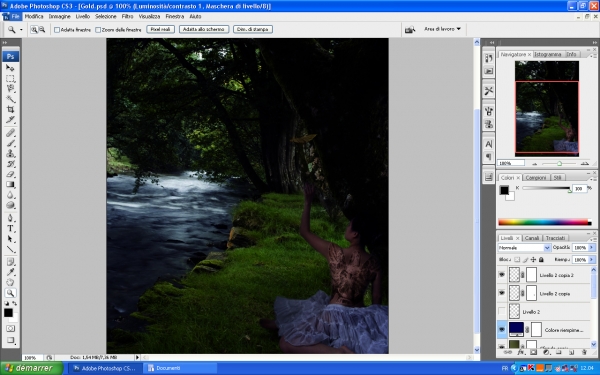The width and height of the screenshot is (600, 375).
Task: Select the Dodge tool
Action: click(x=10, y=205)
